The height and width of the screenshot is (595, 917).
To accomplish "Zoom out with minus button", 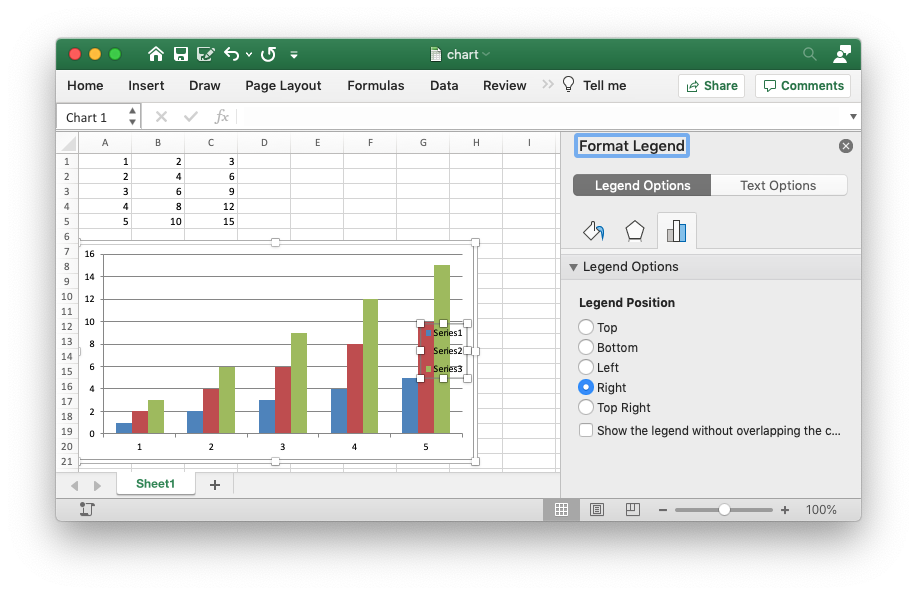I will tap(663, 510).
